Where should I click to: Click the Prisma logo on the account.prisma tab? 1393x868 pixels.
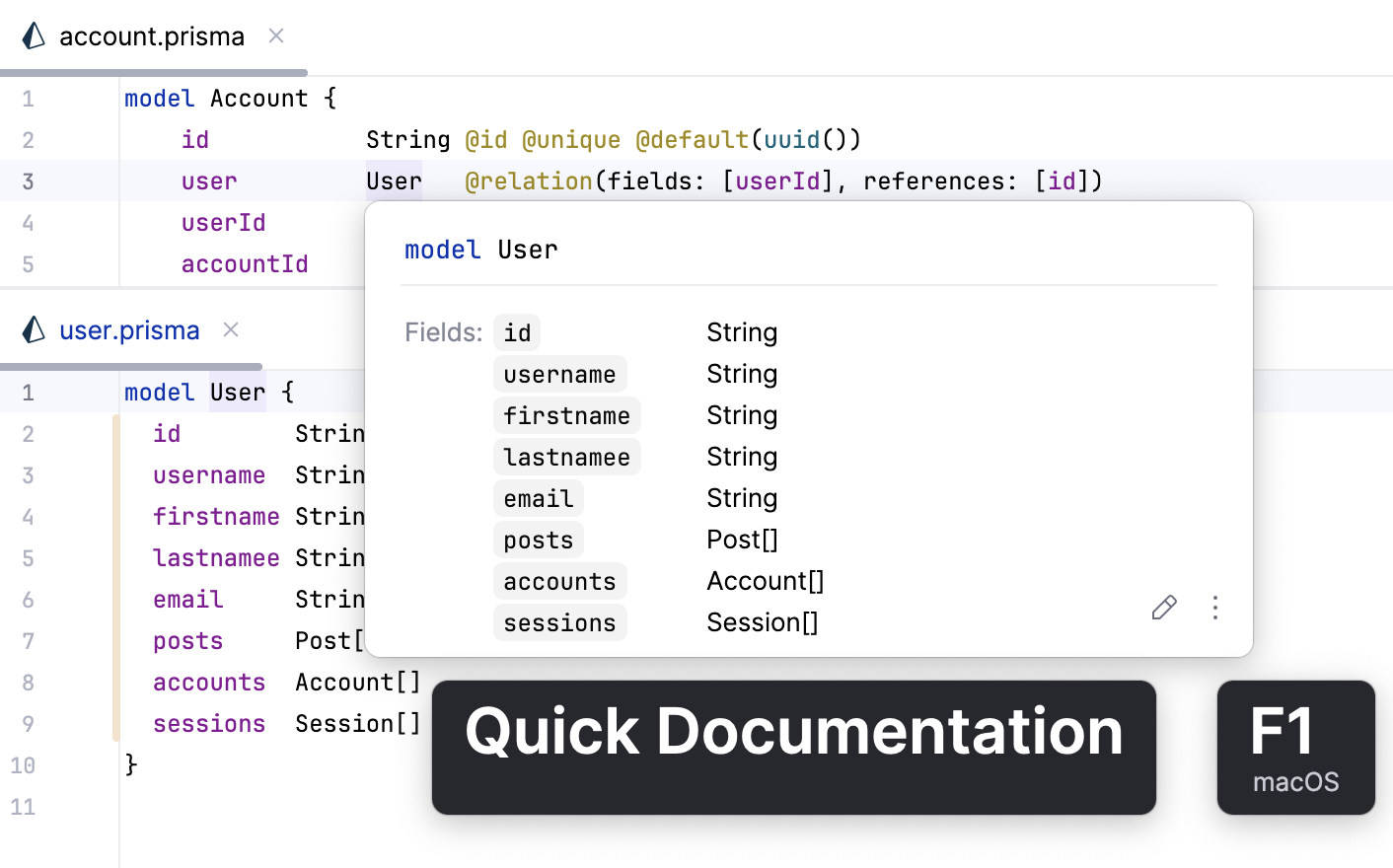pyautogui.click(x=33, y=36)
